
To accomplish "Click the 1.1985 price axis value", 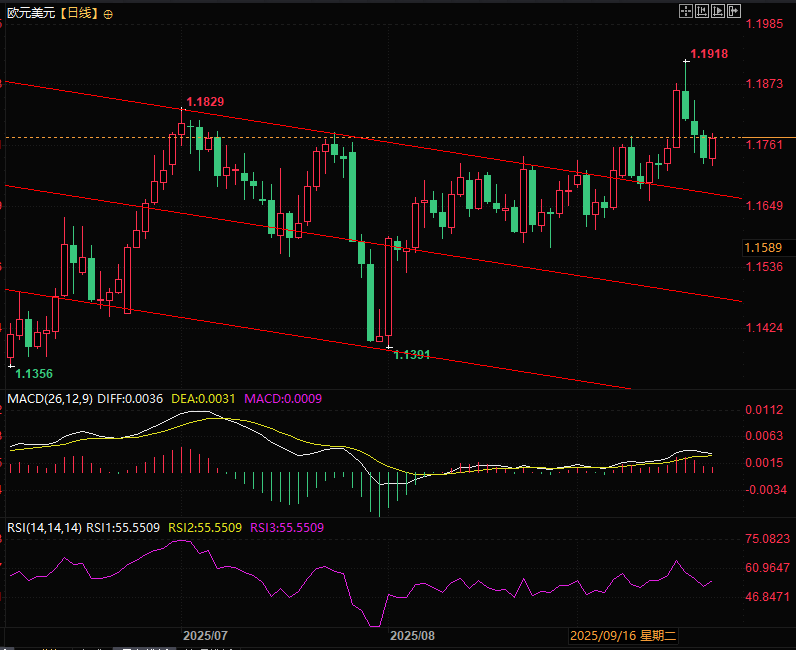I will (764, 23).
